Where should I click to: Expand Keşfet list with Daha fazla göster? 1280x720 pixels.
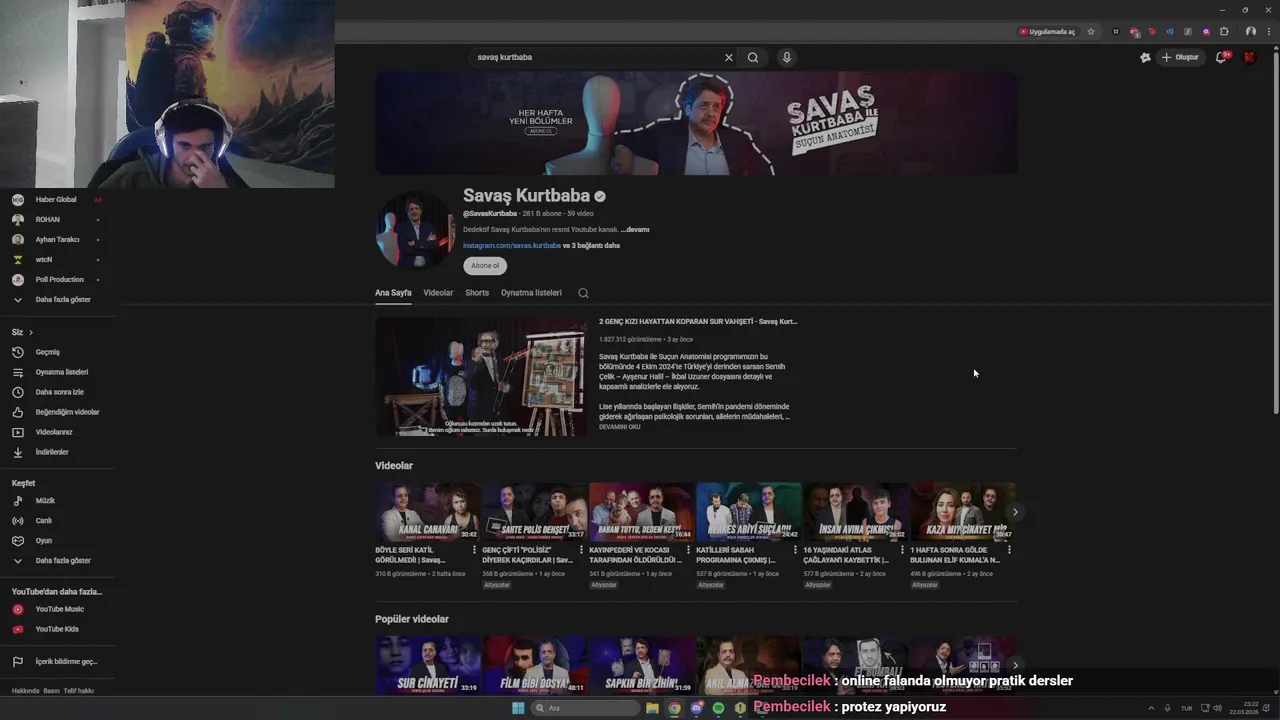coord(56,560)
